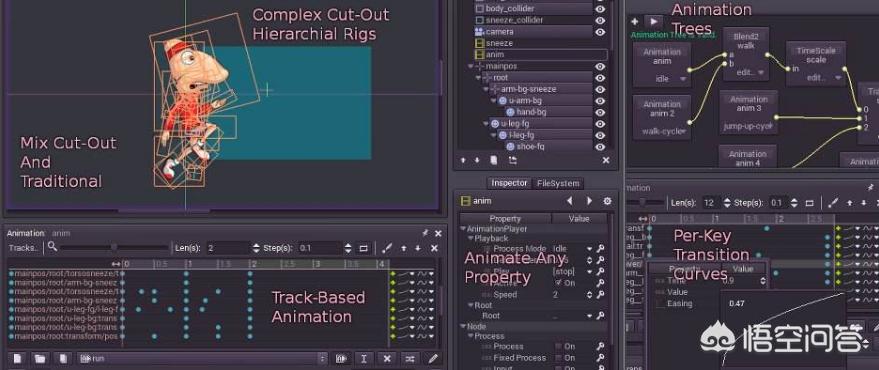
Task: Toggle visibility of hand-bg node
Action: click(x=600, y=112)
